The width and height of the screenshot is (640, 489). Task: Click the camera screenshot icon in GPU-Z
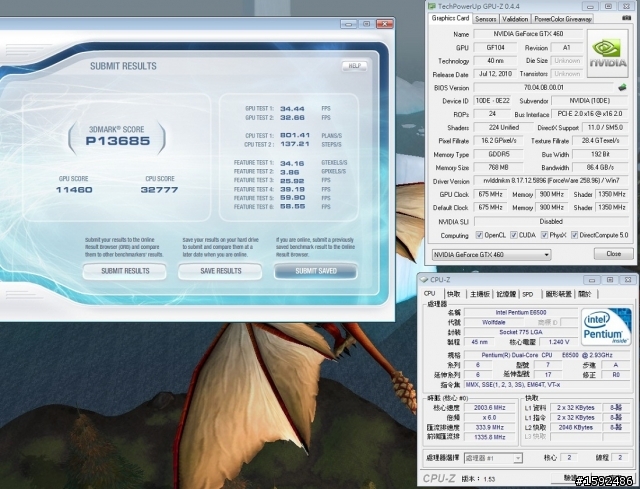point(626,18)
